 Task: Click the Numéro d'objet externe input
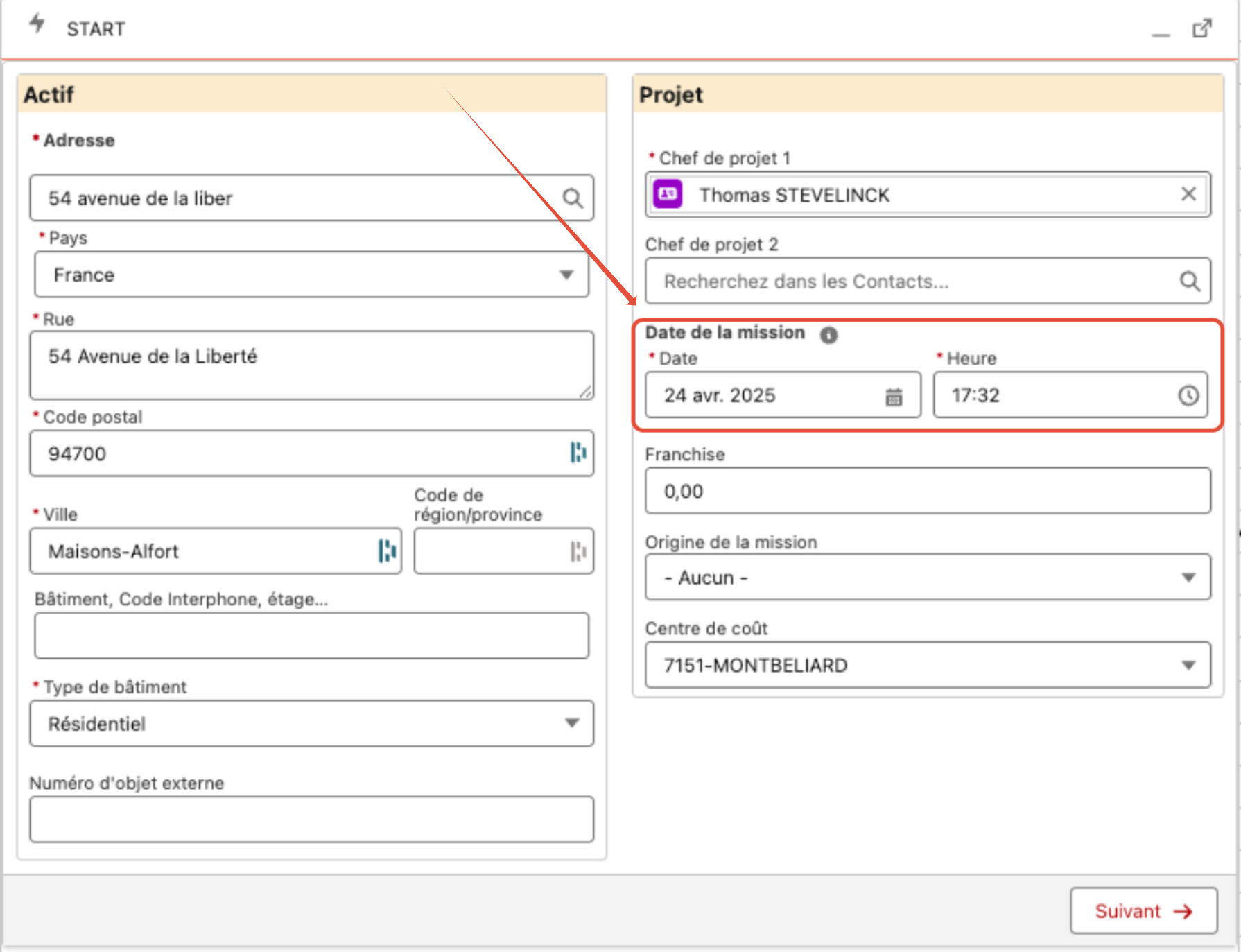pyautogui.click(x=312, y=819)
